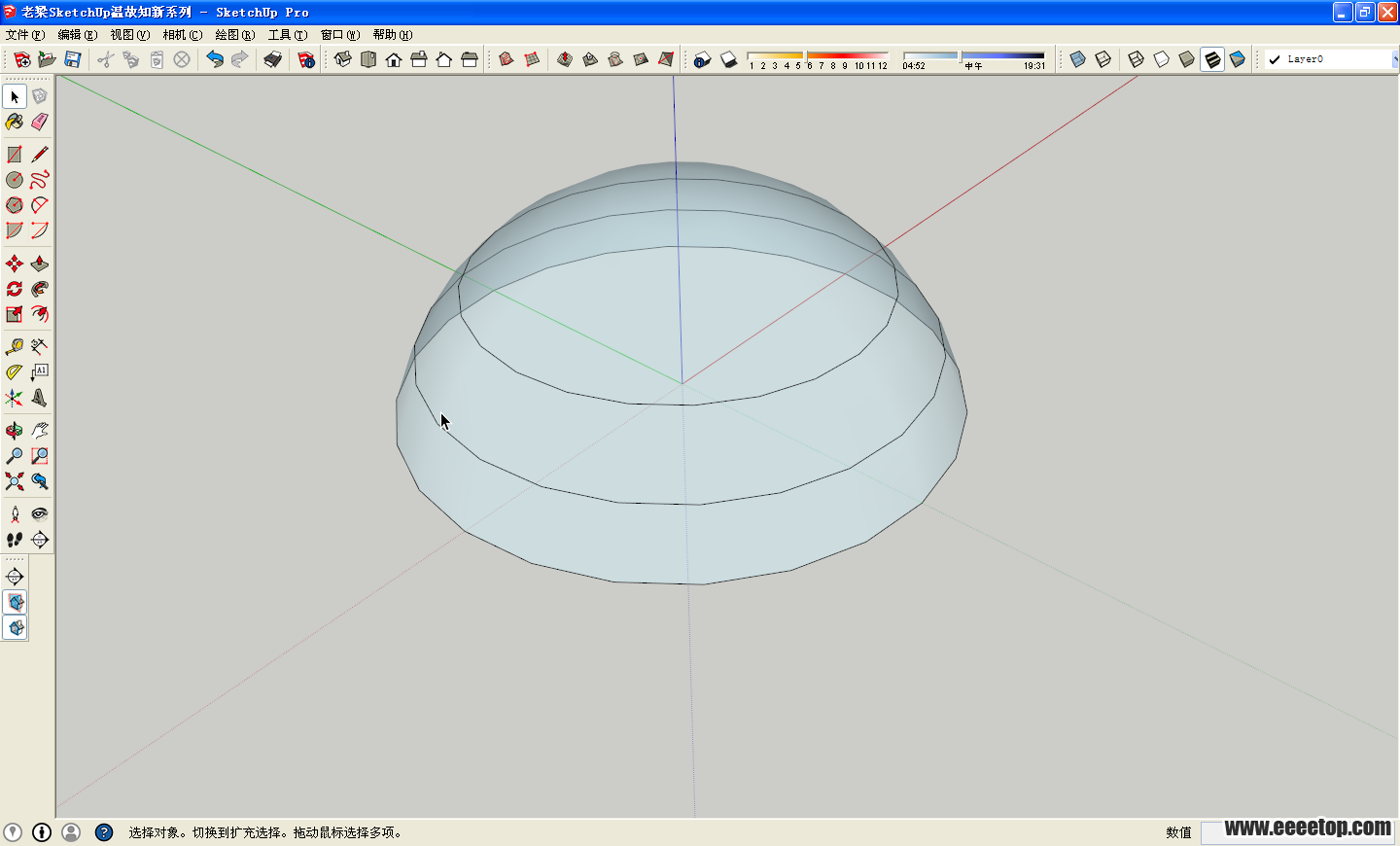Select the Line pencil tool
Viewport: 1400px width, 846px height.
(x=40, y=155)
